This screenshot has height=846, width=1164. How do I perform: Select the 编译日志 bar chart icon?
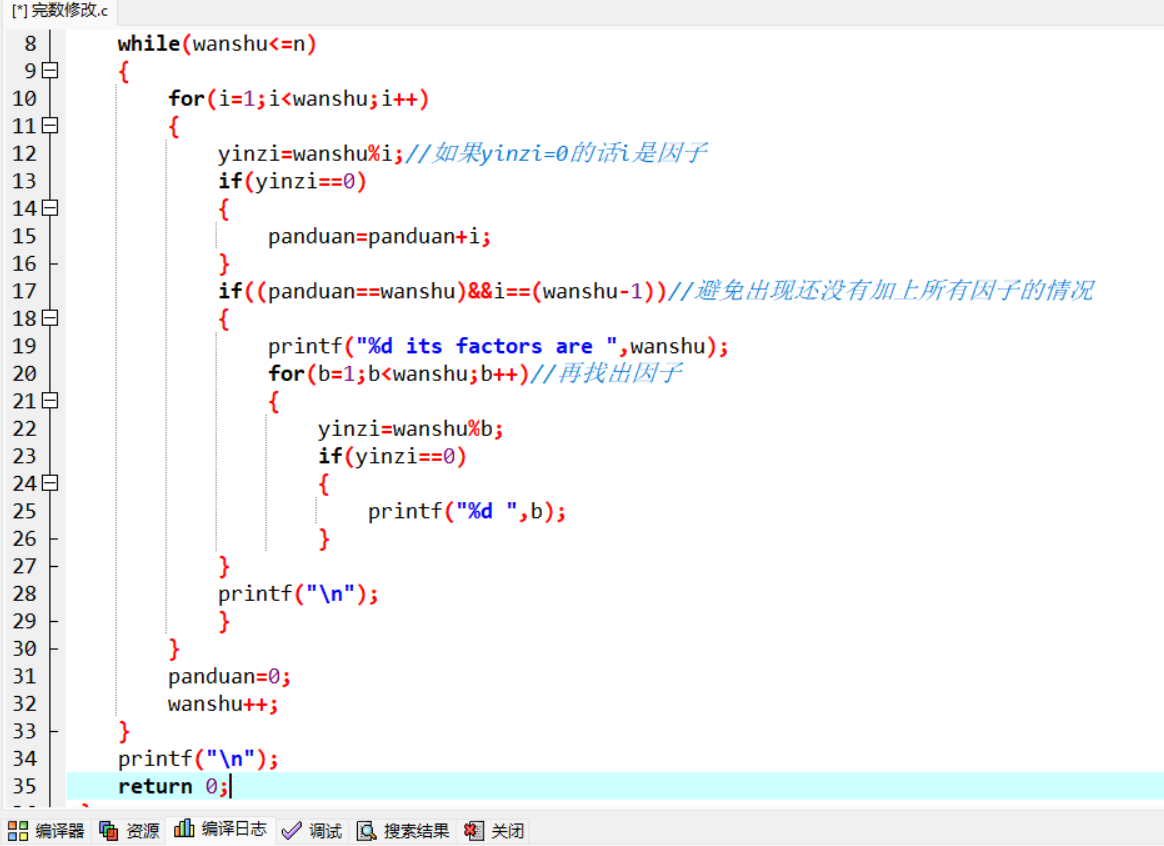pos(184,829)
